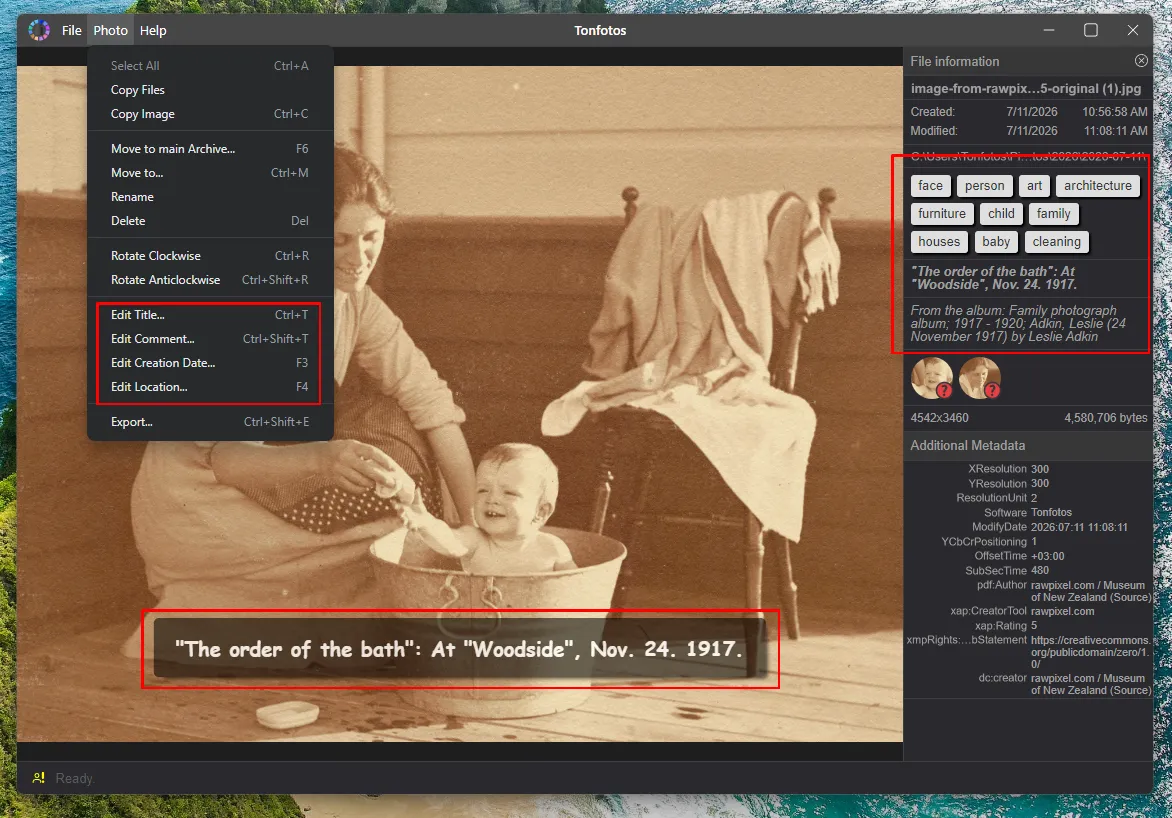Image resolution: width=1172 pixels, height=818 pixels.
Task: Click the file path line
Action: (x=1028, y=156)
